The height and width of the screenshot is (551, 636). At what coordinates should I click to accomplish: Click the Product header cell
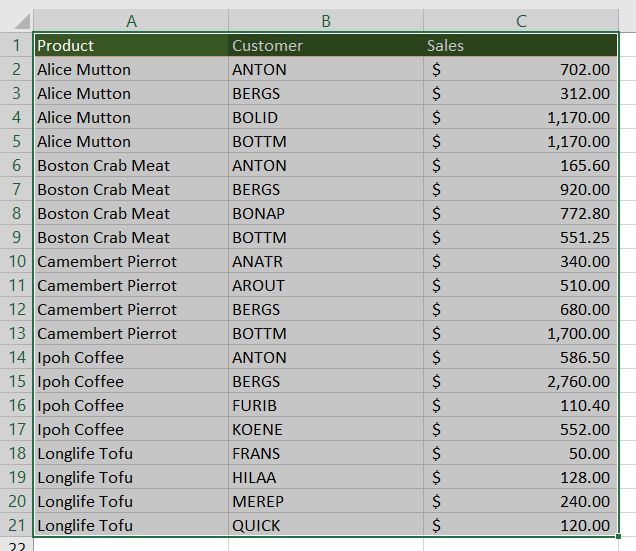[x=131, y=45]
